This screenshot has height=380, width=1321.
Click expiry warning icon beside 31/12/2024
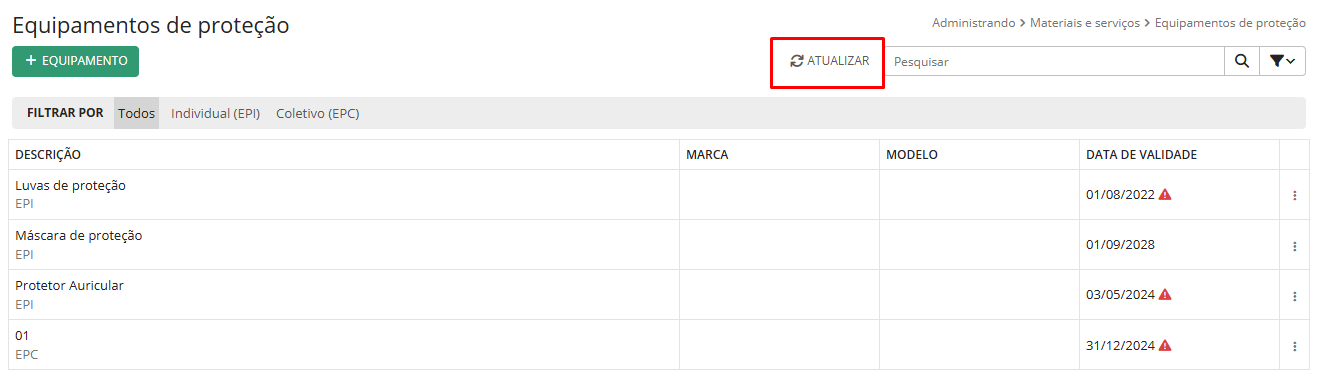(x=1165, y=345)
